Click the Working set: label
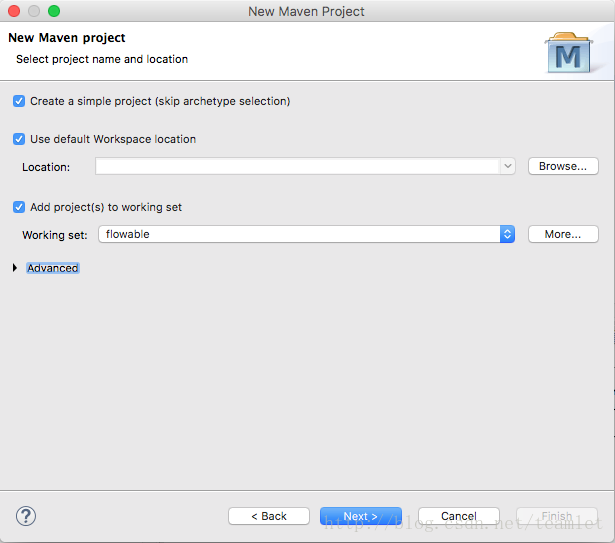 click(x=55, y=235)
